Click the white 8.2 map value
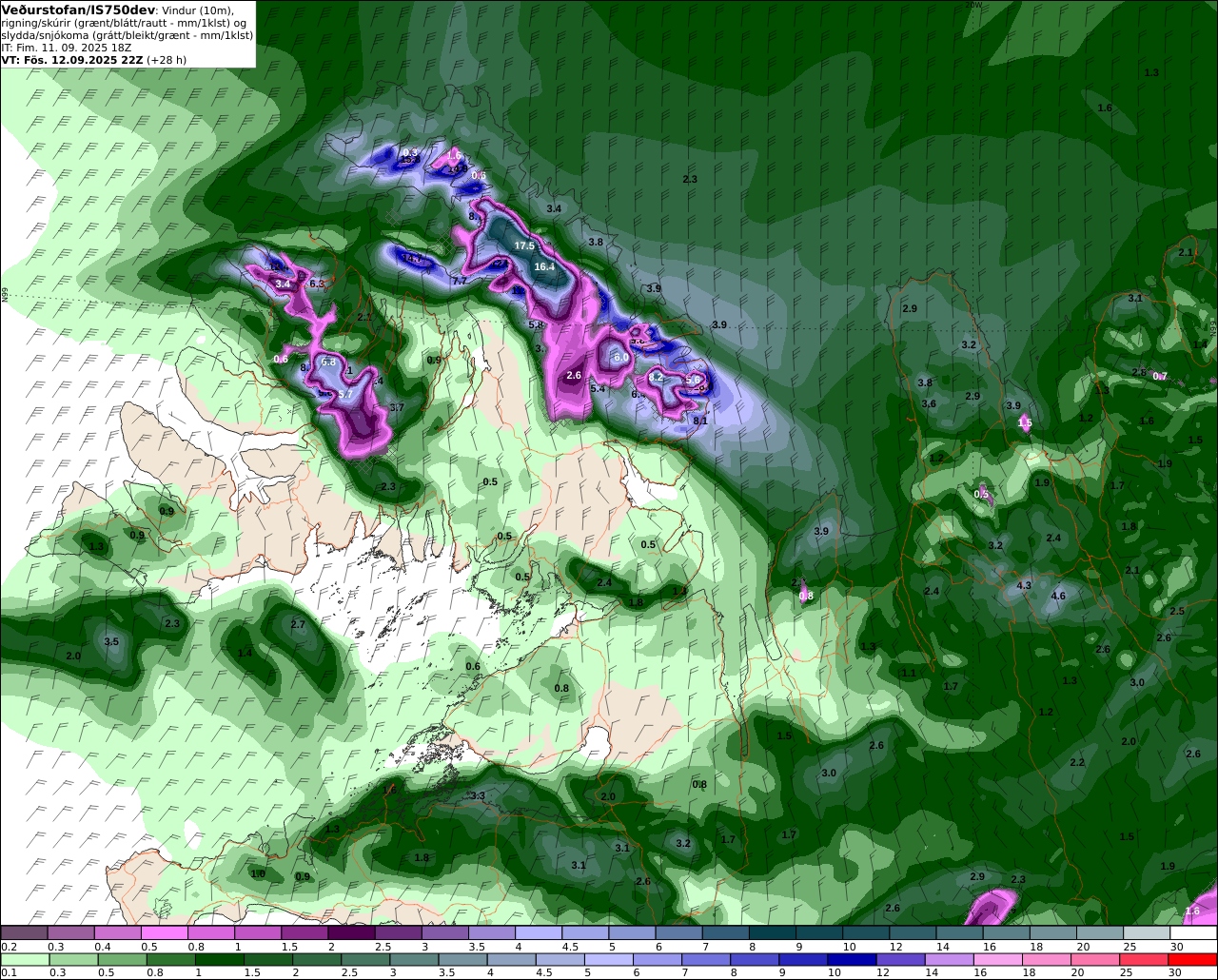 (656, 378)
